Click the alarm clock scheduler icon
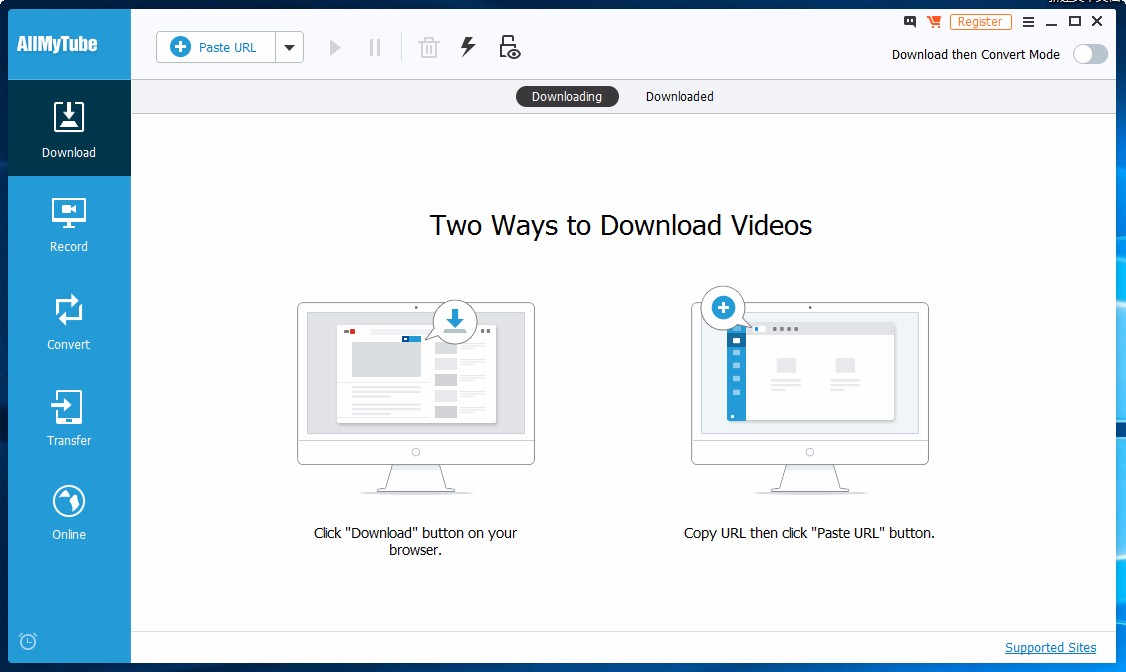 (28, 641)
